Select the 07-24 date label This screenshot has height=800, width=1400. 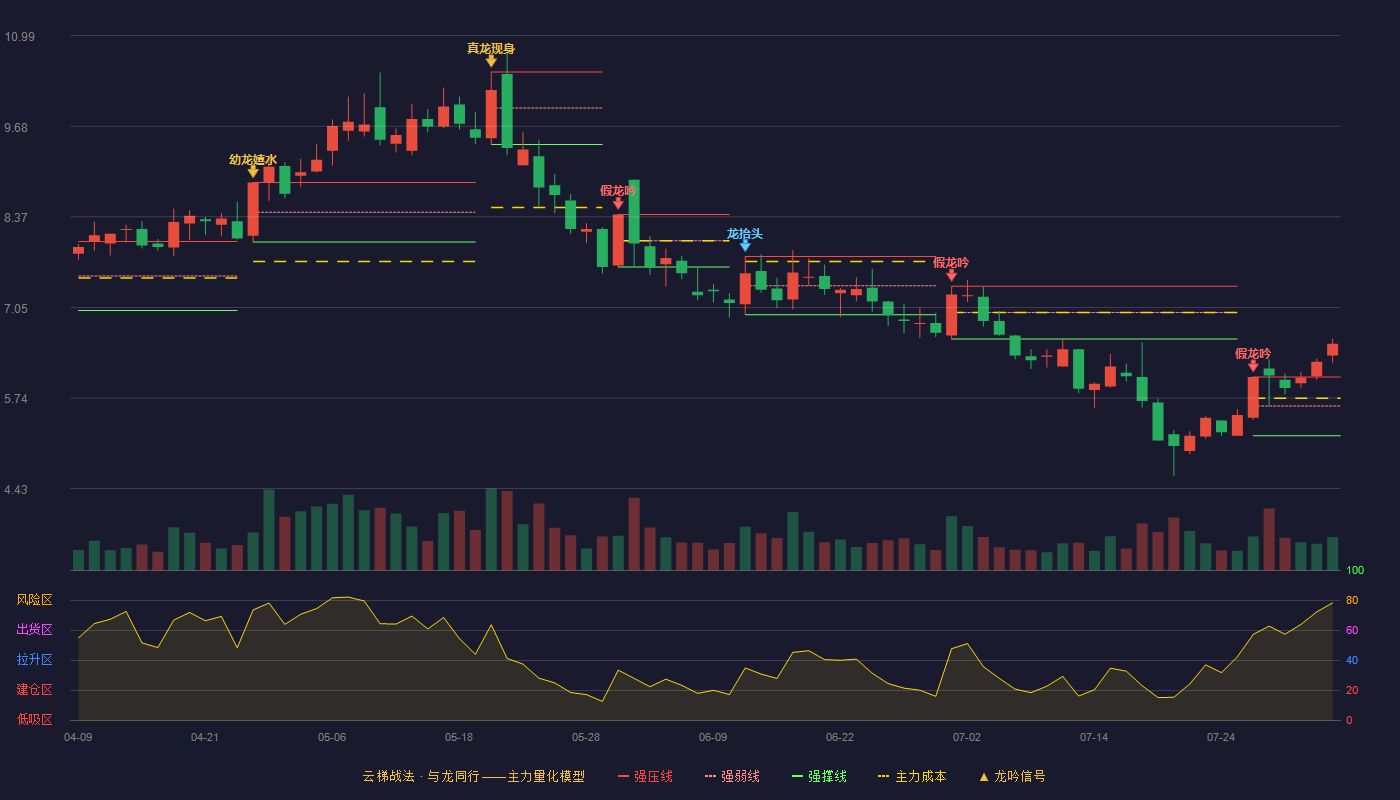1221,737
